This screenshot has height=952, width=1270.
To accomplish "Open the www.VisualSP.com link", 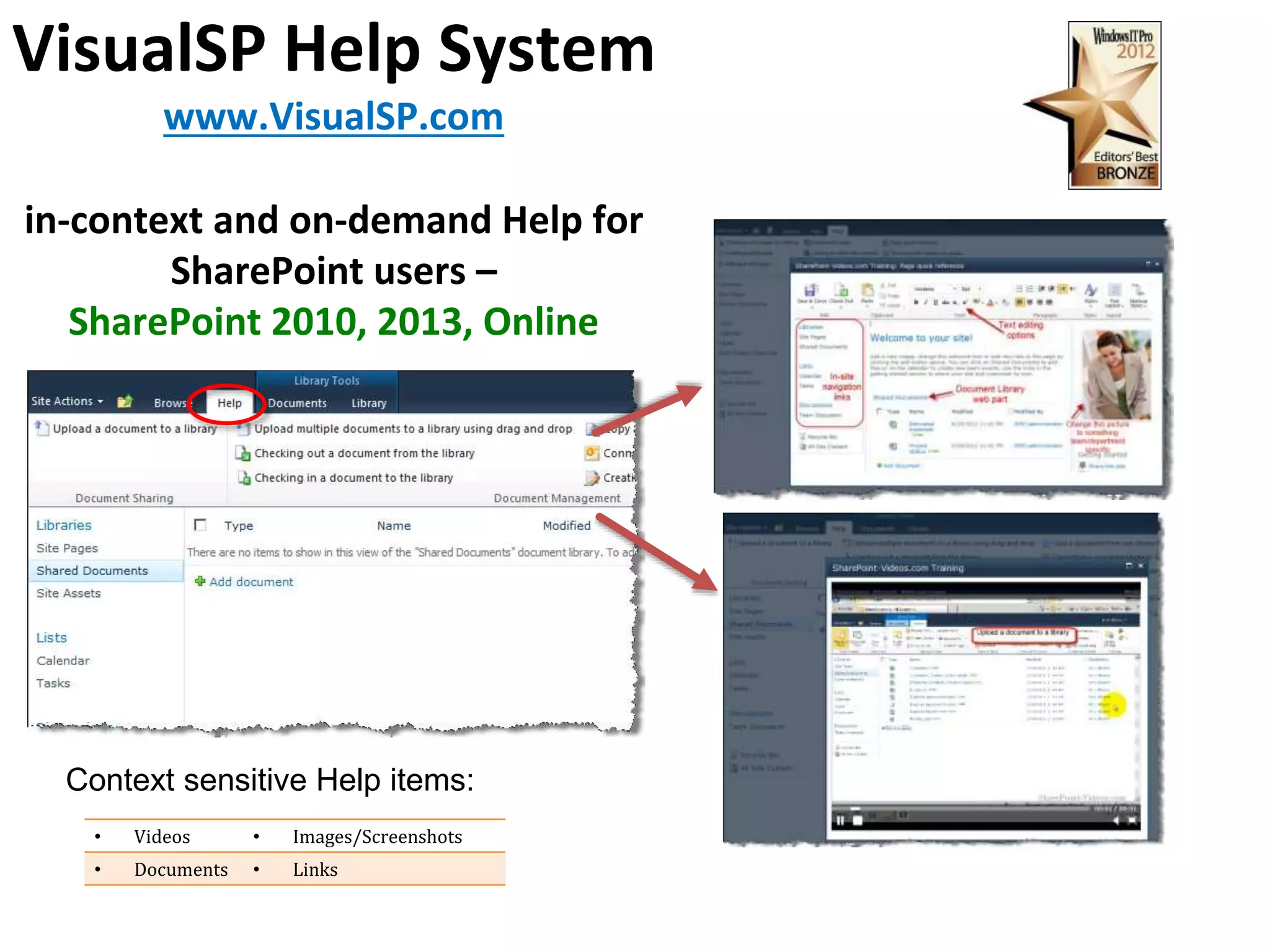I will click(x=334, y=117).
